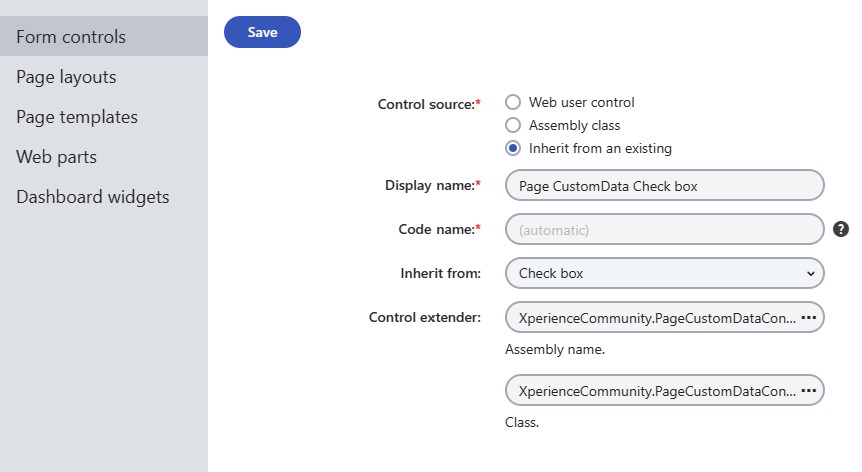This screenshot has height=472, width=862.
Task: Click the Code name help question icon
Action: pos(841,229)
